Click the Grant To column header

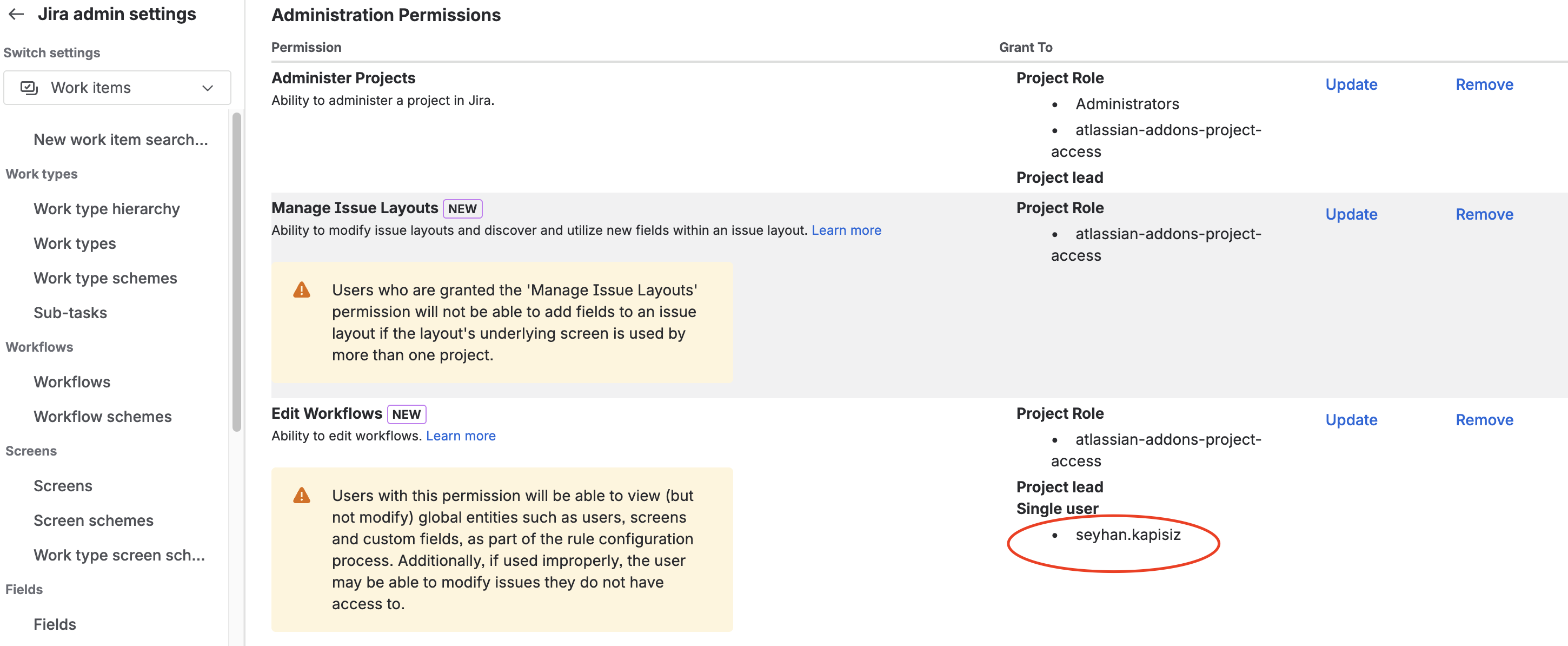1026,48
